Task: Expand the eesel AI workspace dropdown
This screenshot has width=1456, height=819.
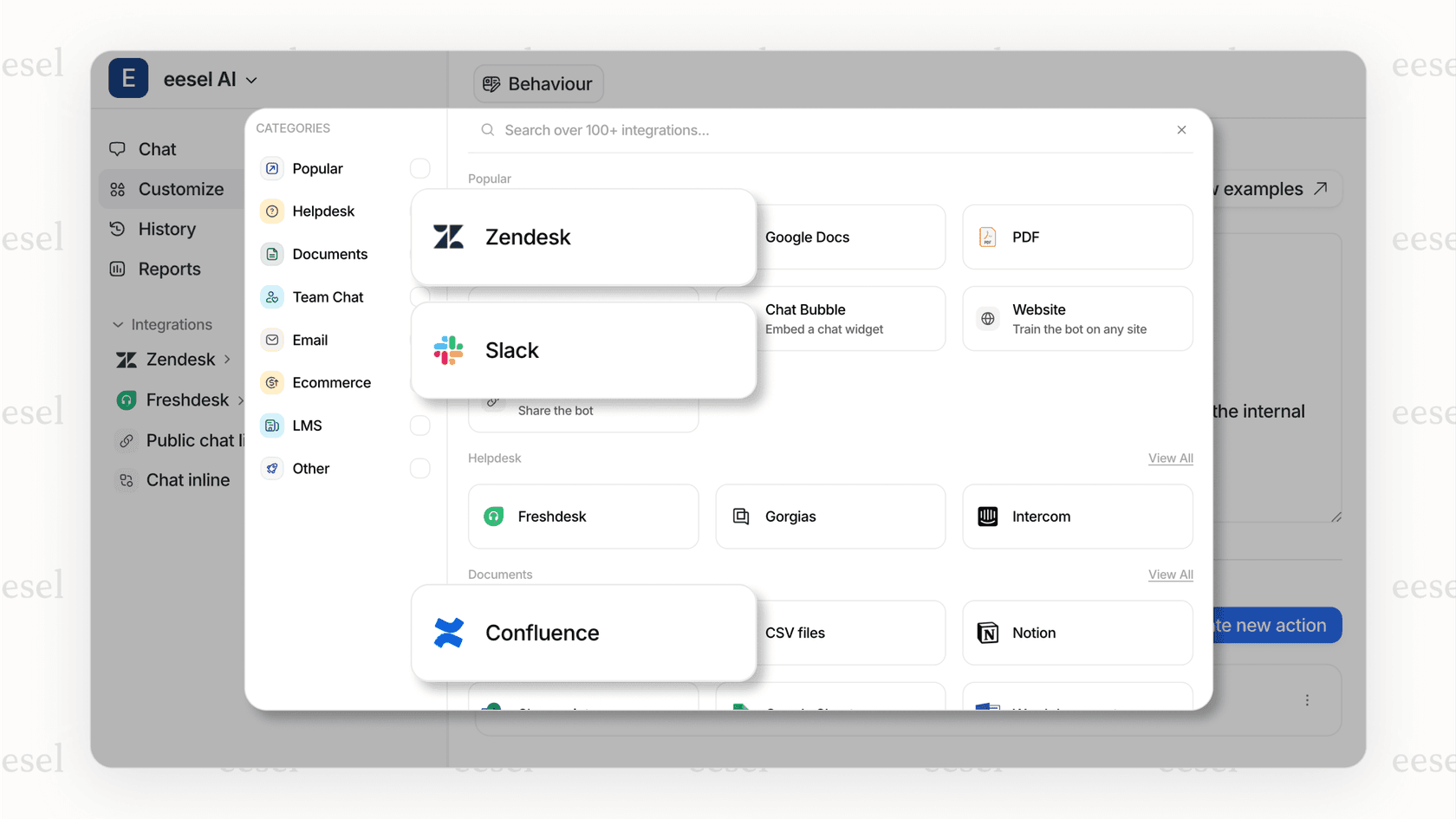Action: 251,79
